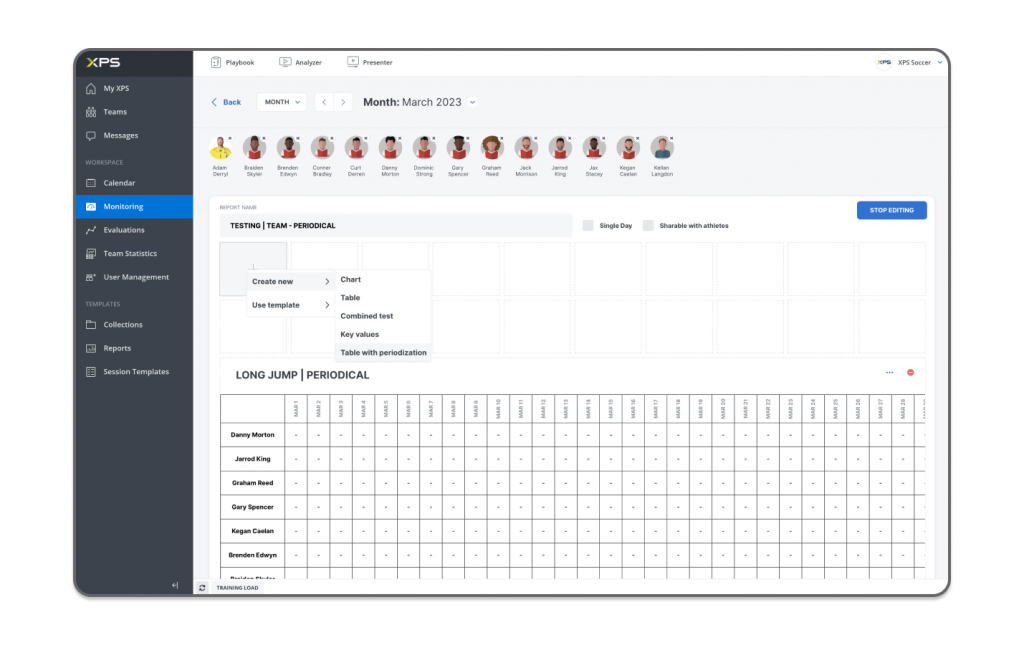The width and height of the screenshot is (1024, 645).
Task: Choose Table from the submenu
Action: (350, 298)
